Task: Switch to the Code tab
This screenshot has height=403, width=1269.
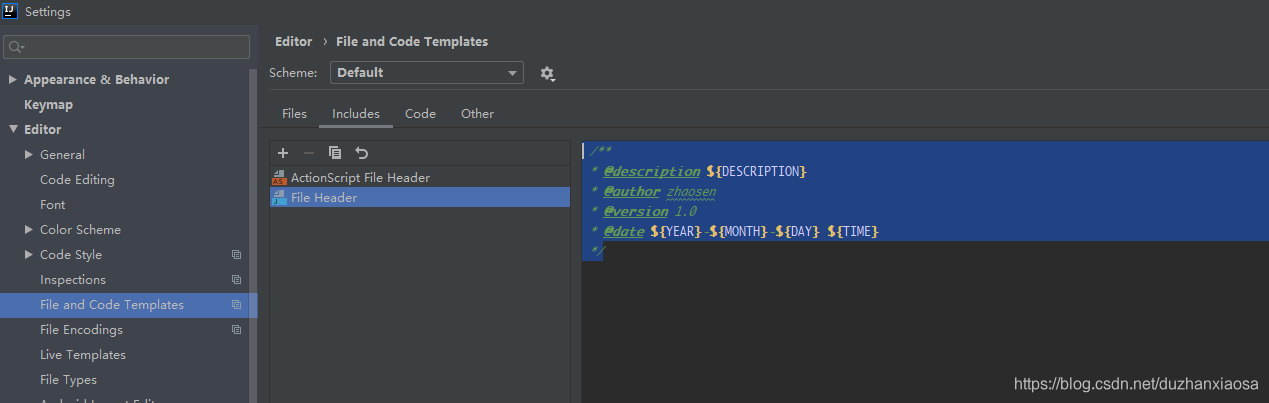Action: 420,114
